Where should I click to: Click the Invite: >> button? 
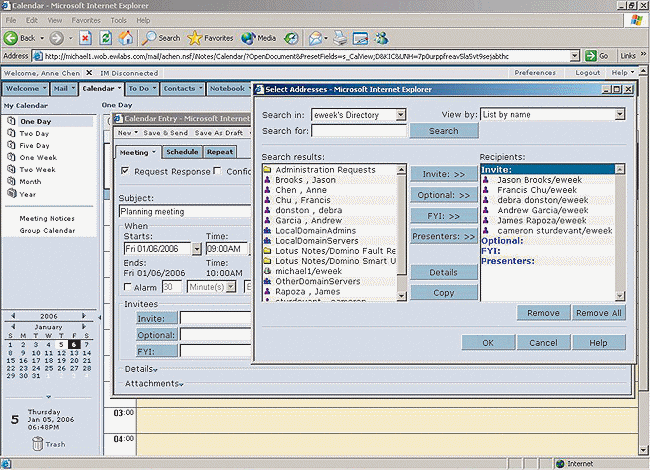pos(444,174)
